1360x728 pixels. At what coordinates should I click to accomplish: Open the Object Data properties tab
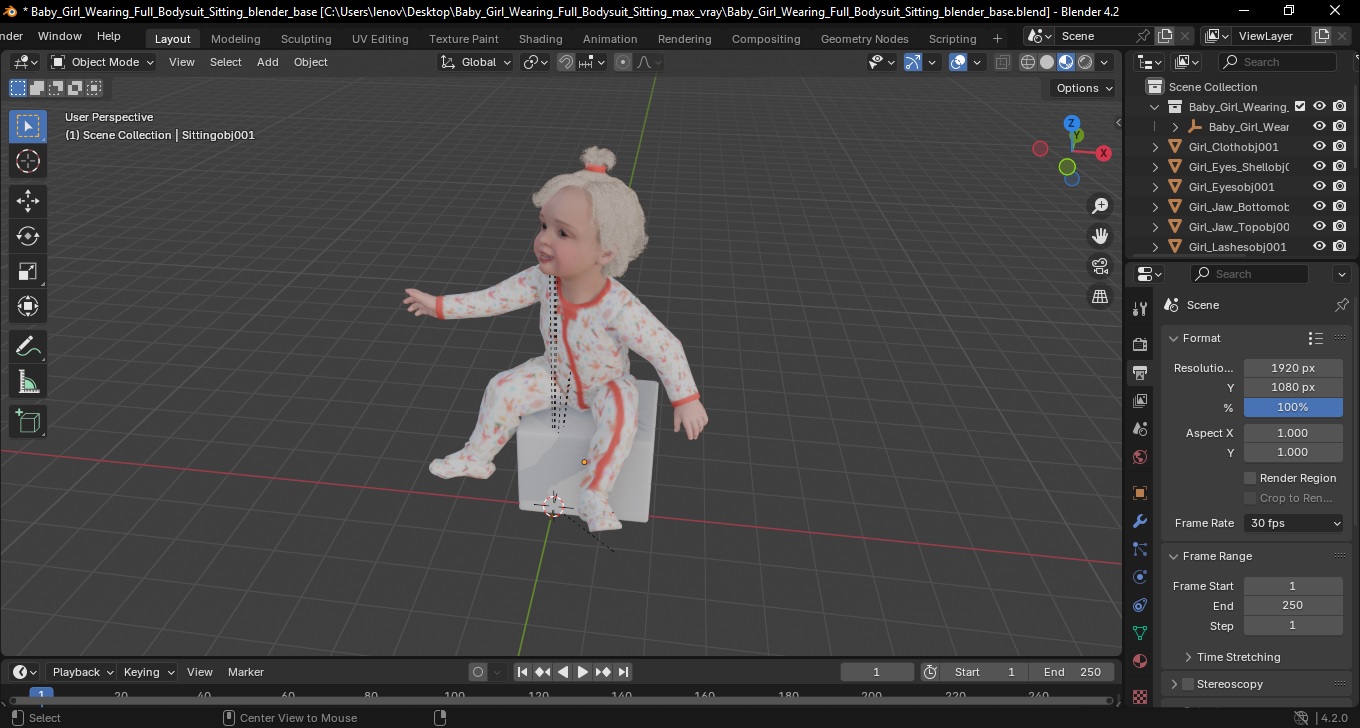(1139, 633)
